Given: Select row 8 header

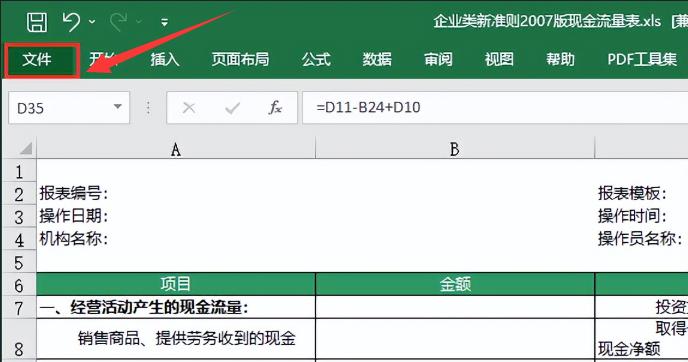Looking at the screenshot, I should [x=19, y=340].
